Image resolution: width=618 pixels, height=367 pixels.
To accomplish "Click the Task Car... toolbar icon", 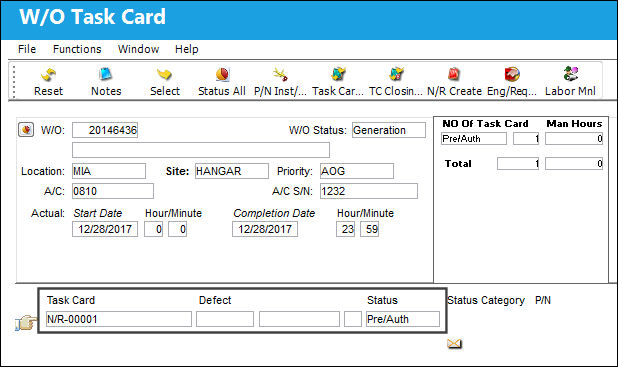I will tap(338, 81).
